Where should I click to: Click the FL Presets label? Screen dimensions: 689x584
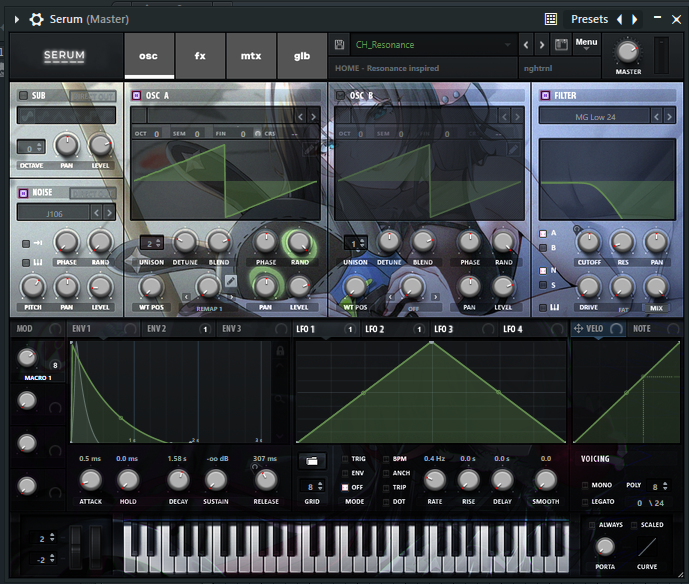point(589,19)
